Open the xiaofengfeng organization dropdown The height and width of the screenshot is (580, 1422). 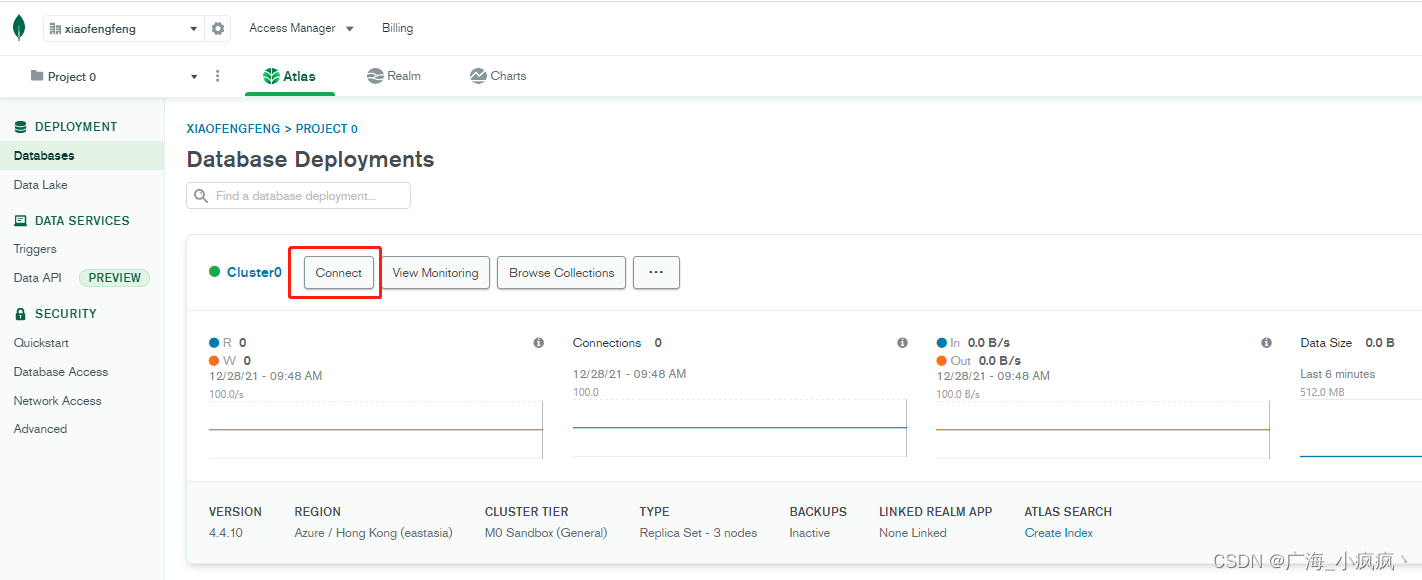(x=123, y=29)
